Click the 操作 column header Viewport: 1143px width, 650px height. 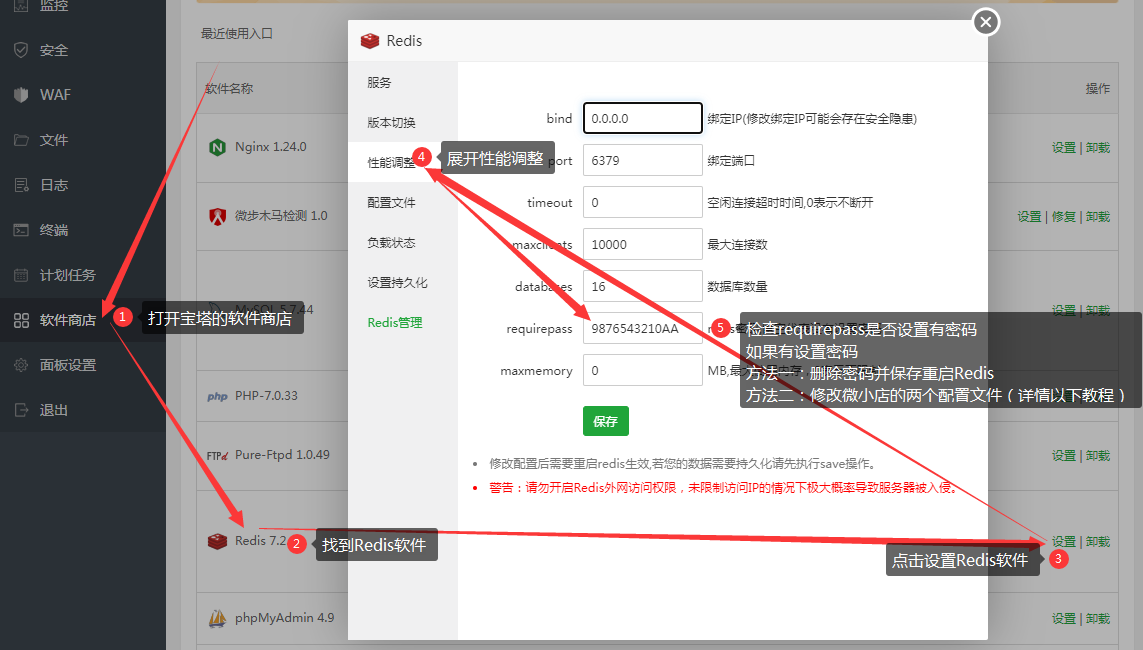pyautogui.click(x=1098, y=88)
